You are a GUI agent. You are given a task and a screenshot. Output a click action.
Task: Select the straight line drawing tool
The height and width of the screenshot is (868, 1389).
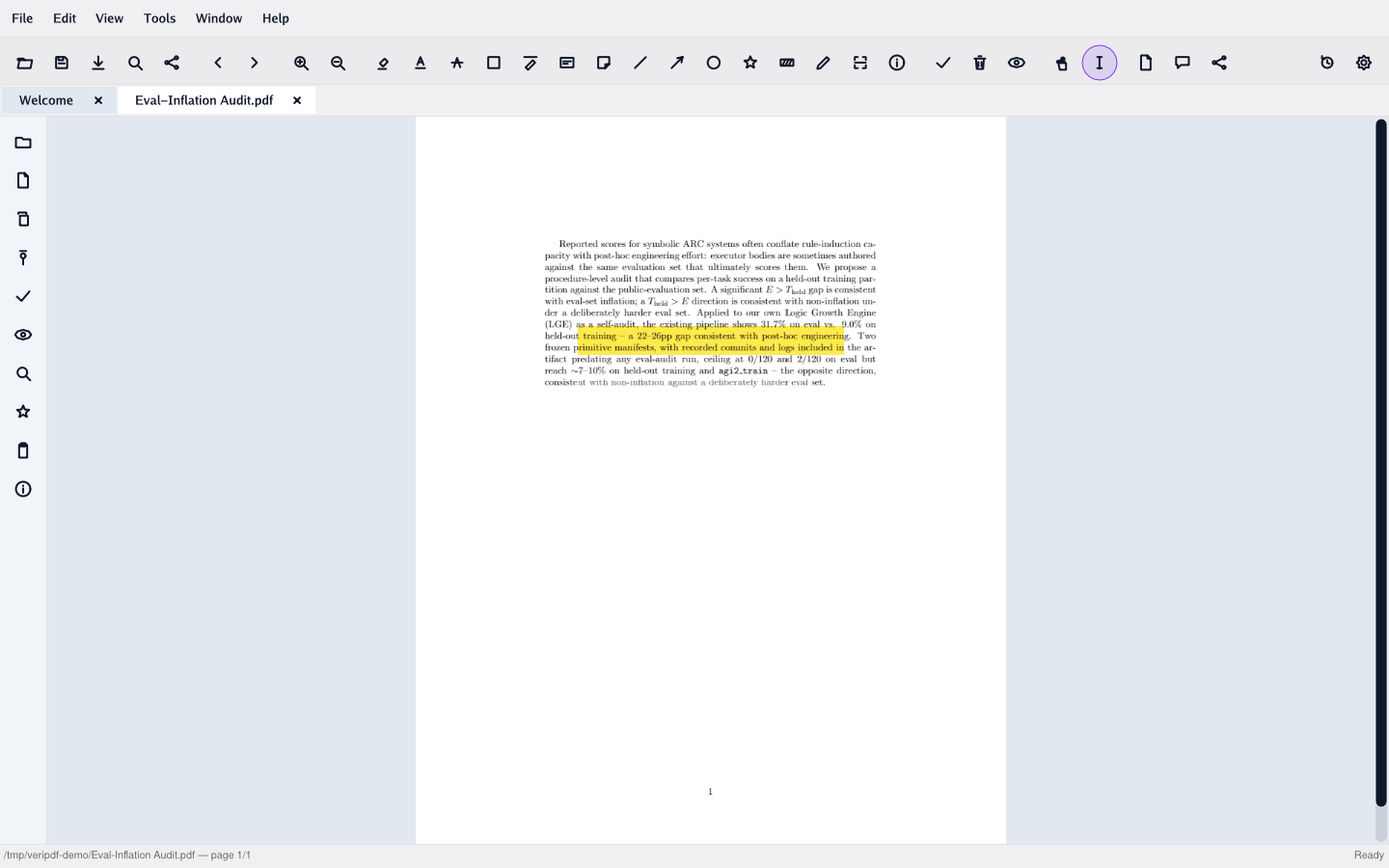(640, 63)
